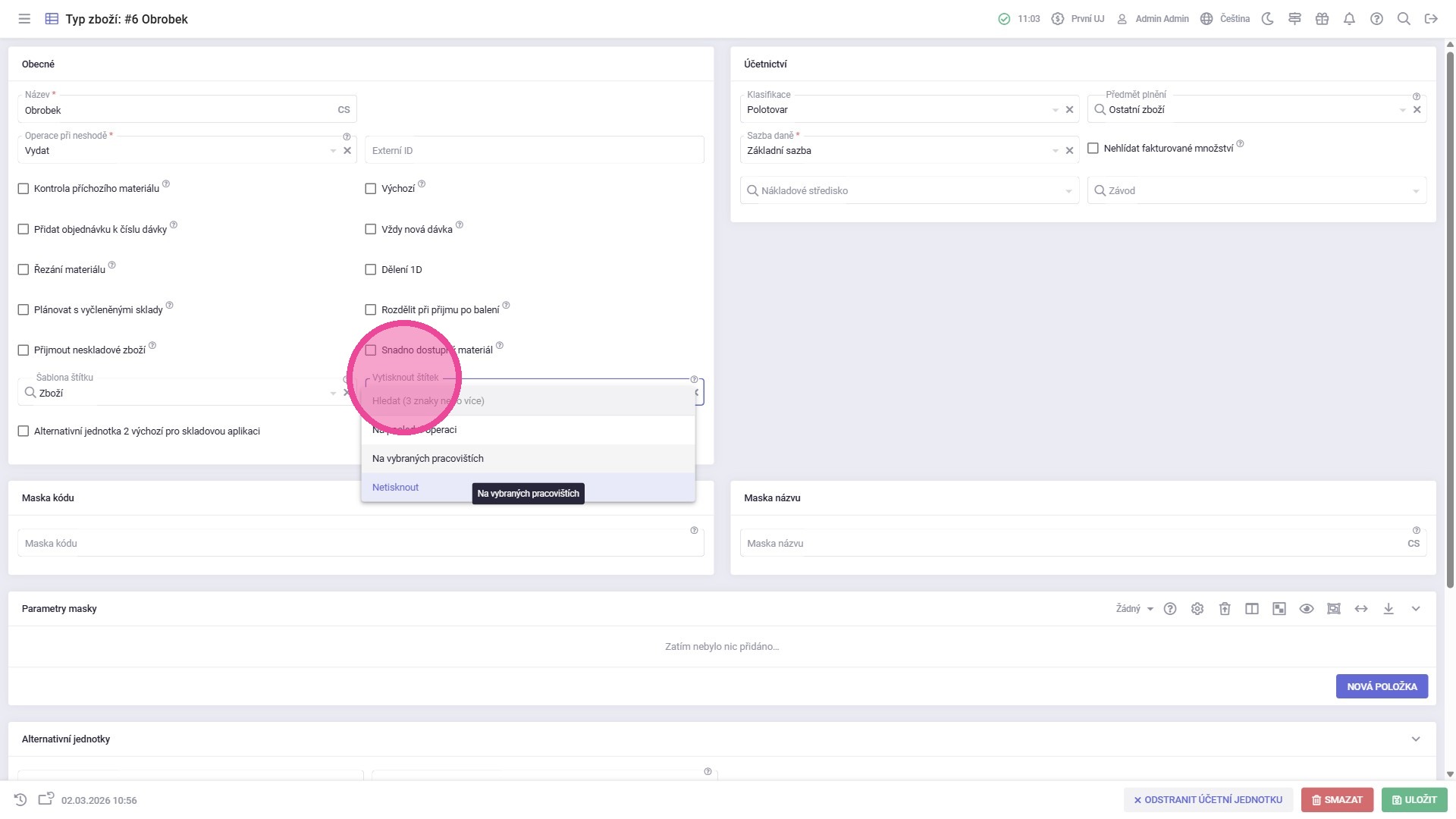Image resolution: width=1456 pixels, height=819 pixels.
Task: Open change history clock icon
Action: (x=20, y=800)
